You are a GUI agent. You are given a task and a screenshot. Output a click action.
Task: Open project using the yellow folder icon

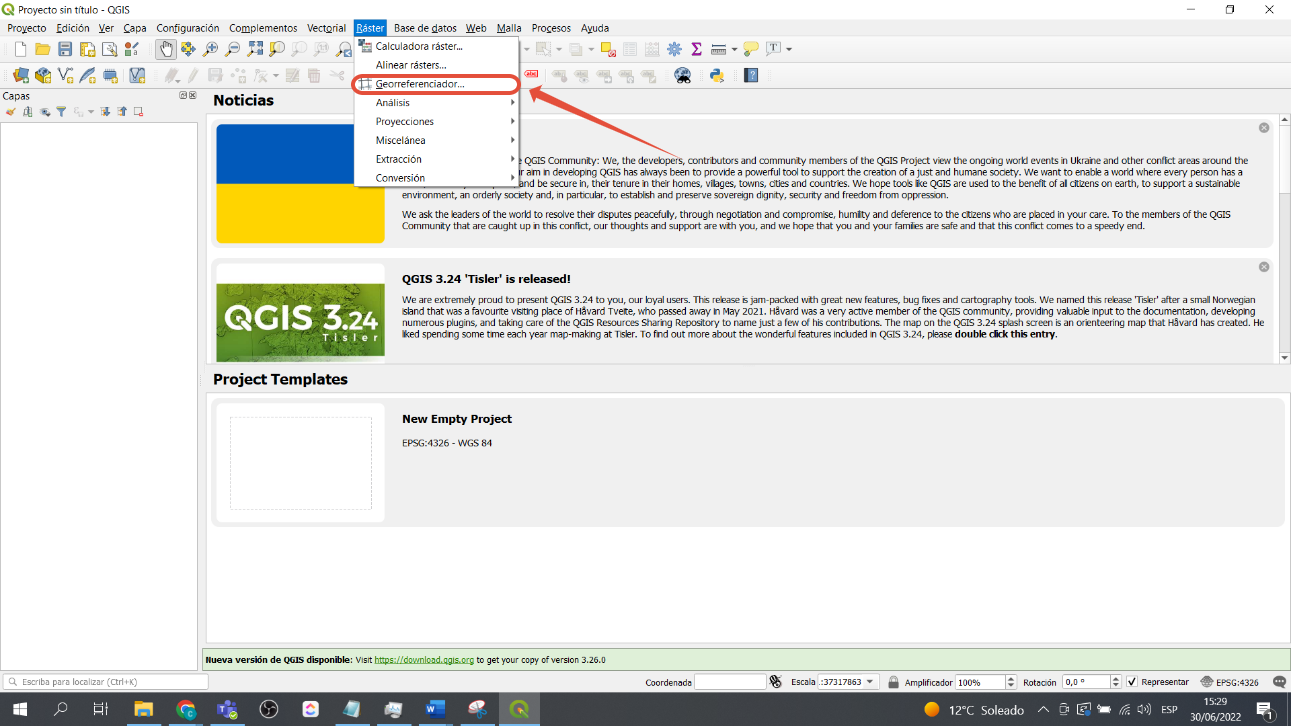pyautogui.click(x=42, y=49)
